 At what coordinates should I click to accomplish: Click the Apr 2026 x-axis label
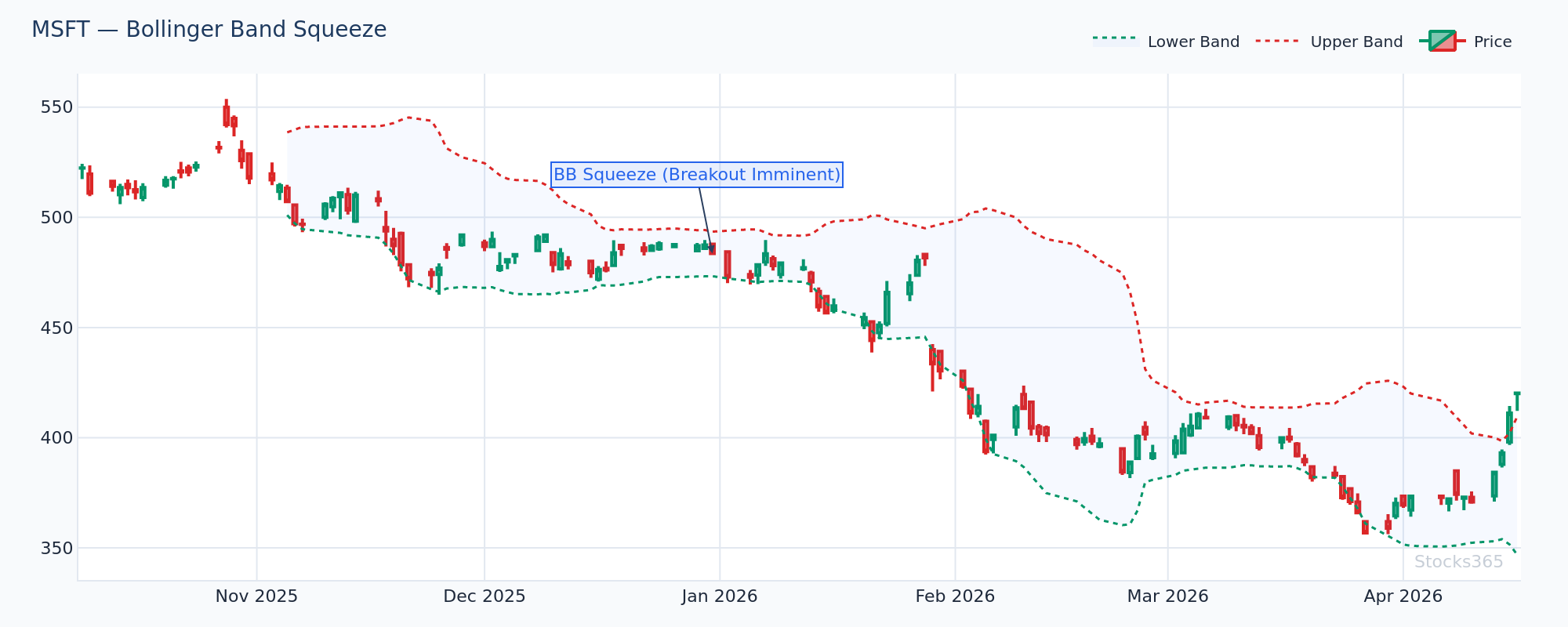pos(1403,596)
